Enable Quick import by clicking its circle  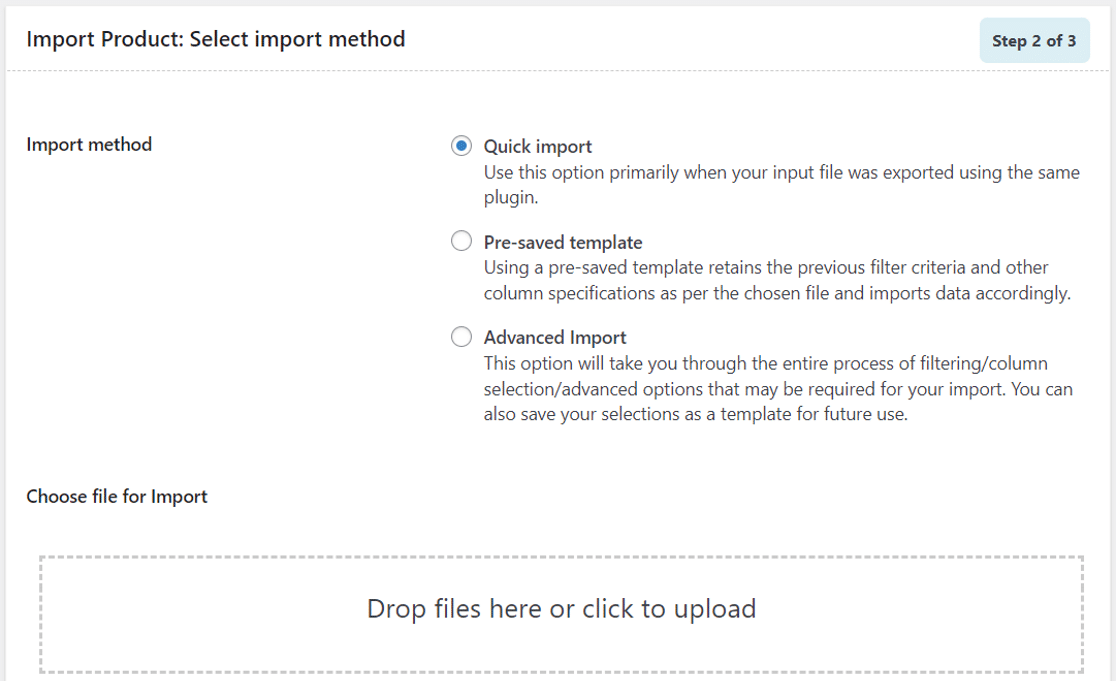coord(461,145)
